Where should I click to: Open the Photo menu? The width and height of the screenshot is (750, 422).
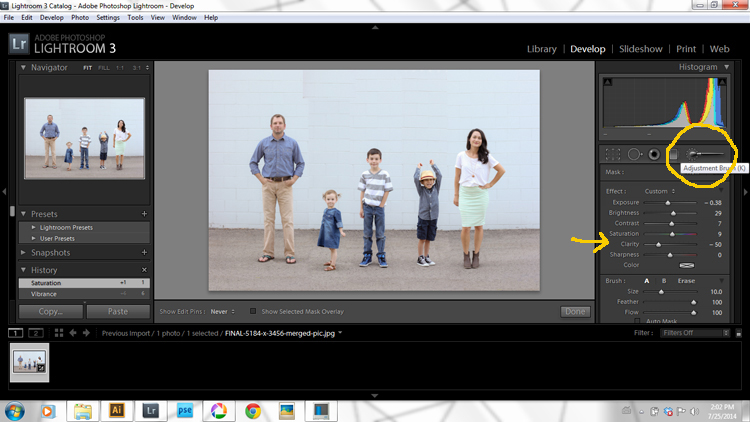(80, 17)
